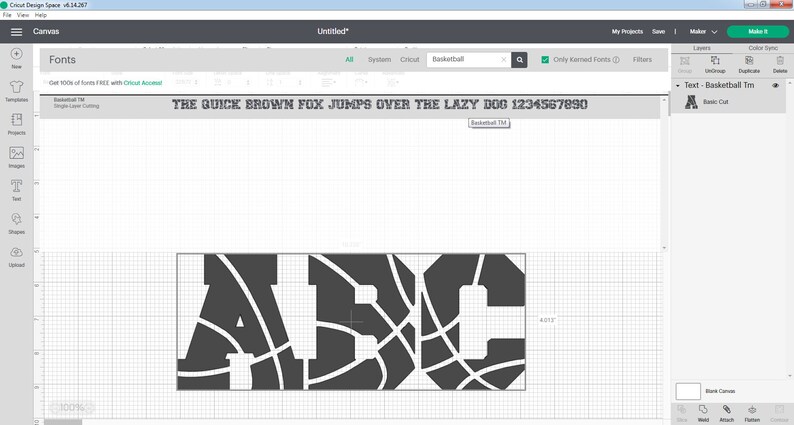The width and height of the screenshot is (794, 425).
Task: Clear the Basketball font search
Action: point(503,60)
